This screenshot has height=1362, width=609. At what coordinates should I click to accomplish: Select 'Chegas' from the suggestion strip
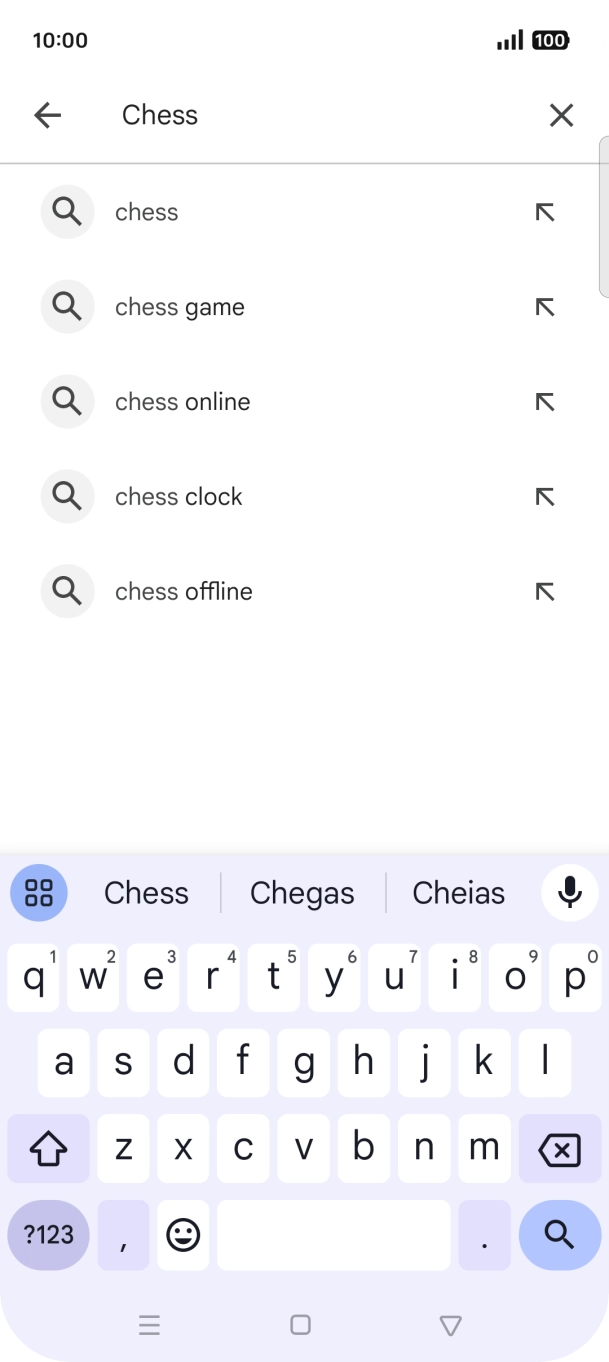click(302, 892)
